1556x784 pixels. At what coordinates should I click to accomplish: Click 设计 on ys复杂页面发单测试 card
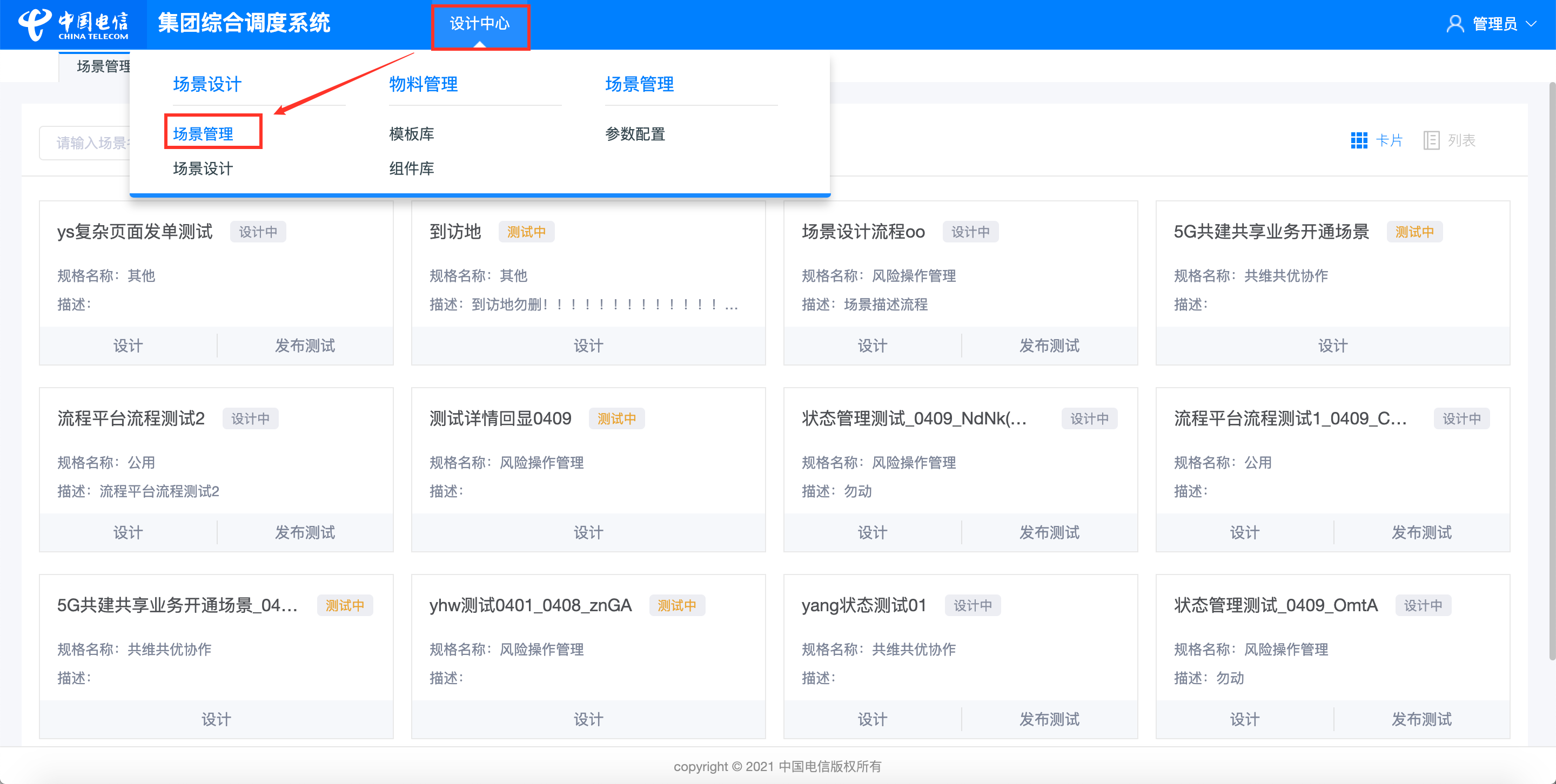pos(128,346)
